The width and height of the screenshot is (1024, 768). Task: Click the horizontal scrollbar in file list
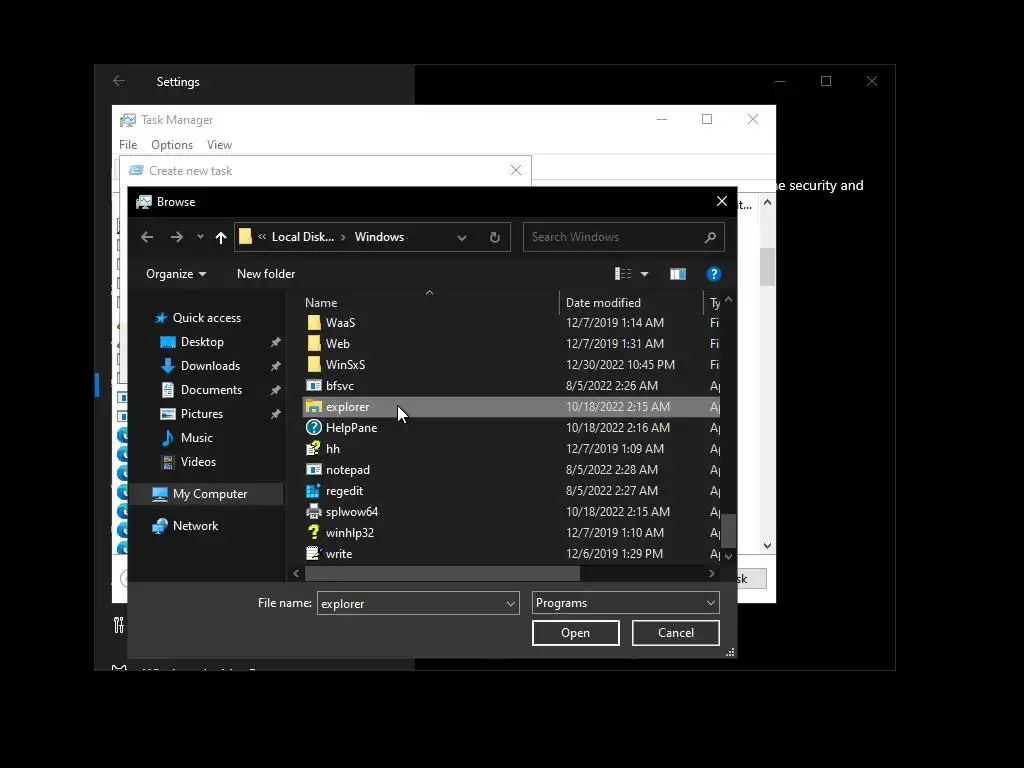tap(442, 573)
